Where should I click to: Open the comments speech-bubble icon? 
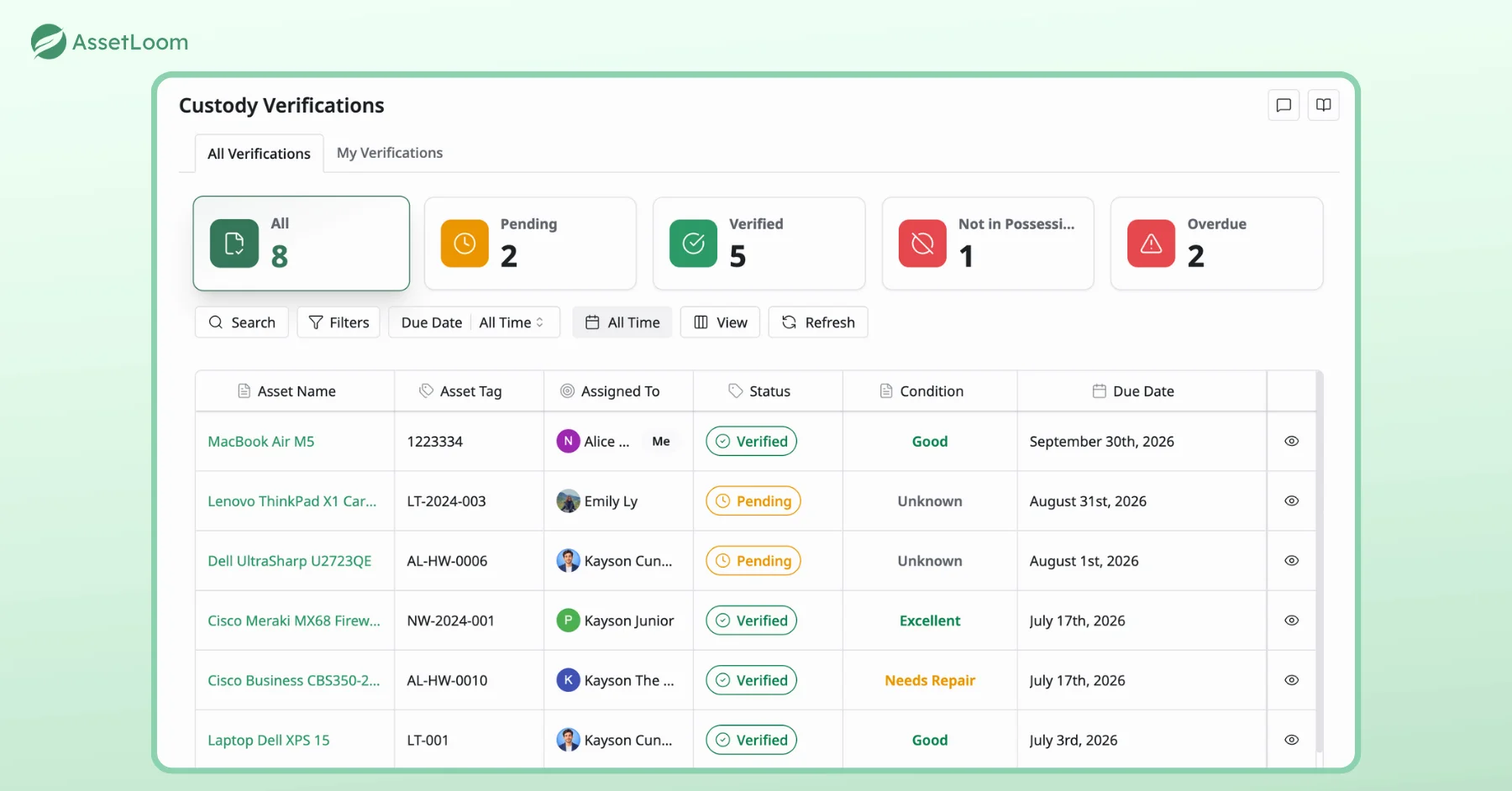pos(1284,105)
